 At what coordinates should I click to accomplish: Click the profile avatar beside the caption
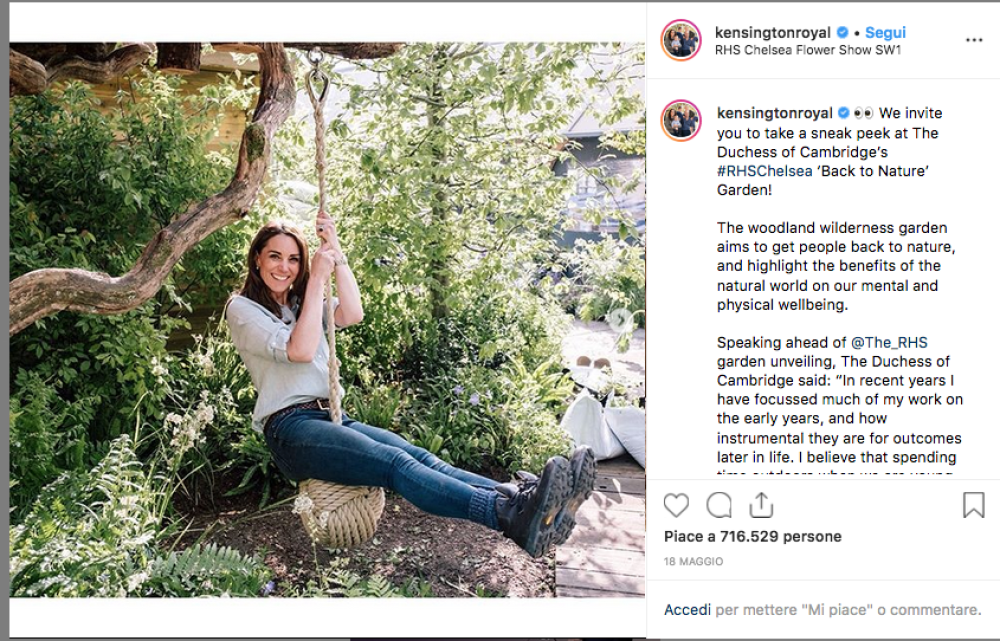click(x=681, y=120)
